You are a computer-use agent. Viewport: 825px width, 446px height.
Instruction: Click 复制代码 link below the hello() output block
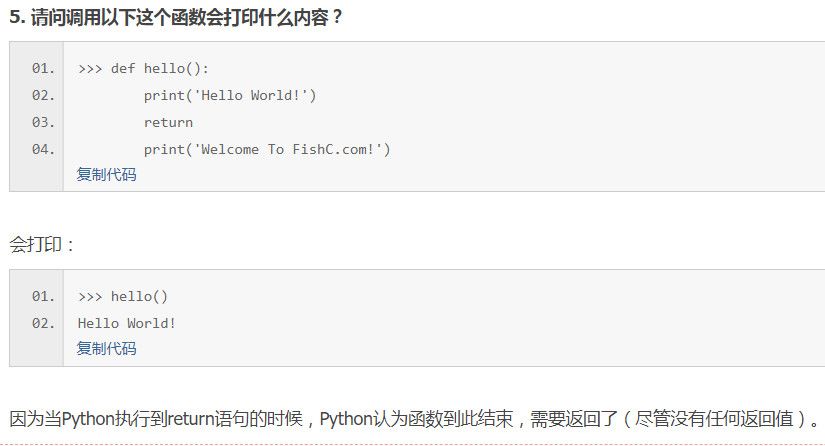(x=106, y=349)
